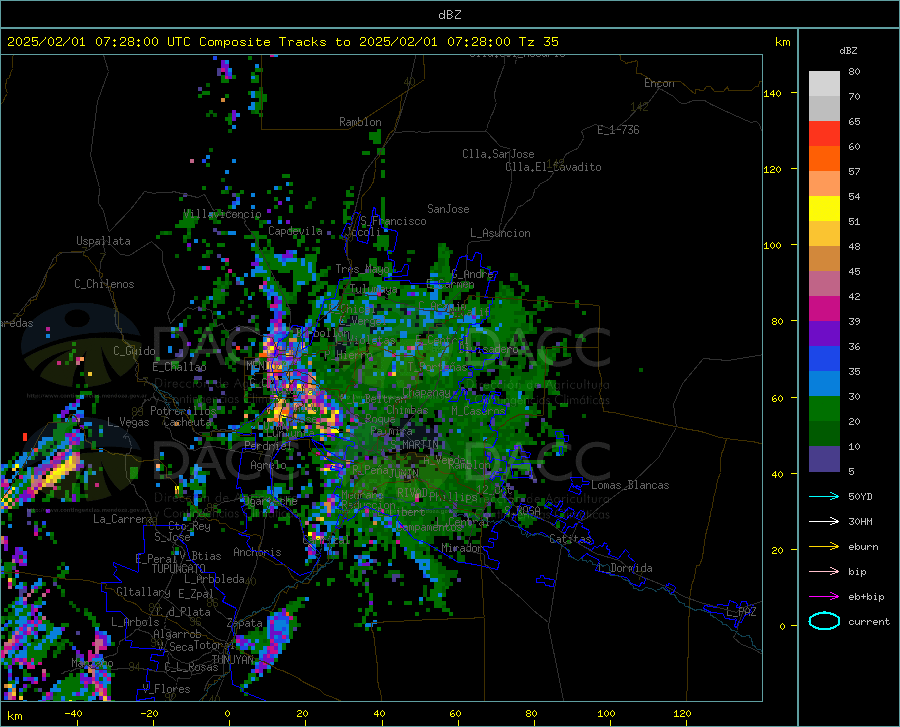Viewport: 900px width, 727px height.
Task: Click the Clla.El_Cavadito map label
Action: click(553, 167)
